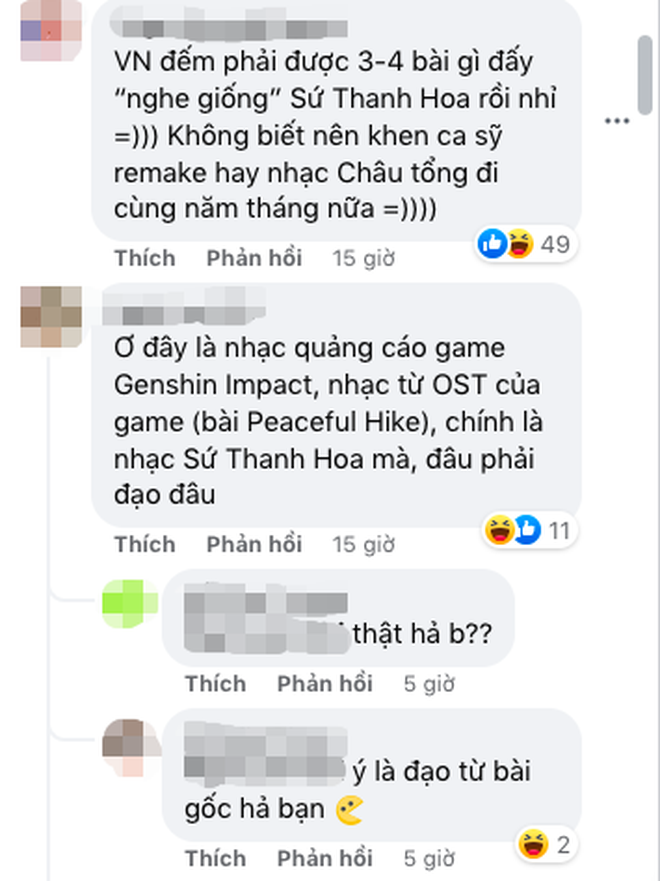Open haha reaction with count 2
The height and width of the screenshot is (881, 660).
pos(533,844)
